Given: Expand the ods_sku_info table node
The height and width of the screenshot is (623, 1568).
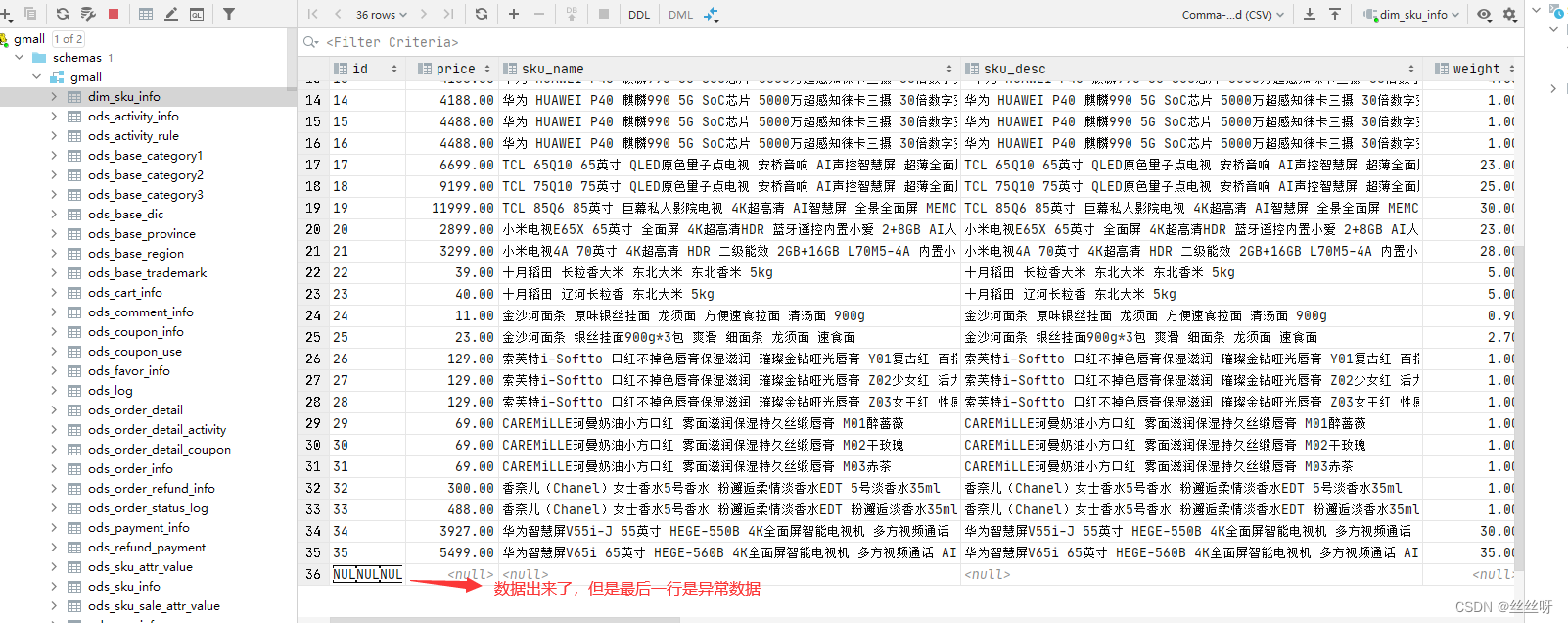Looking at the screenshot, I should [54, 587].
